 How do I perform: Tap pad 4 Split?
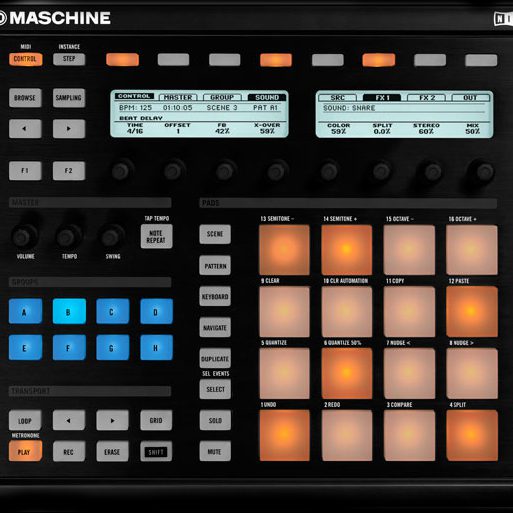[x=472, y=435]
